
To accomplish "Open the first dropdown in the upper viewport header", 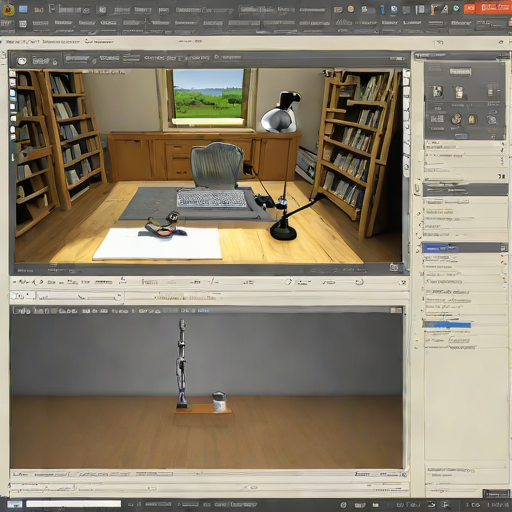I will point(78,59).
